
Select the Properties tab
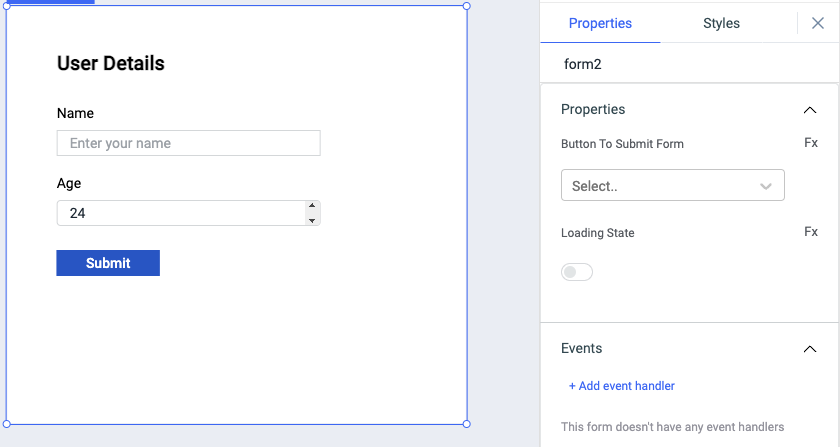coord(600,23)
